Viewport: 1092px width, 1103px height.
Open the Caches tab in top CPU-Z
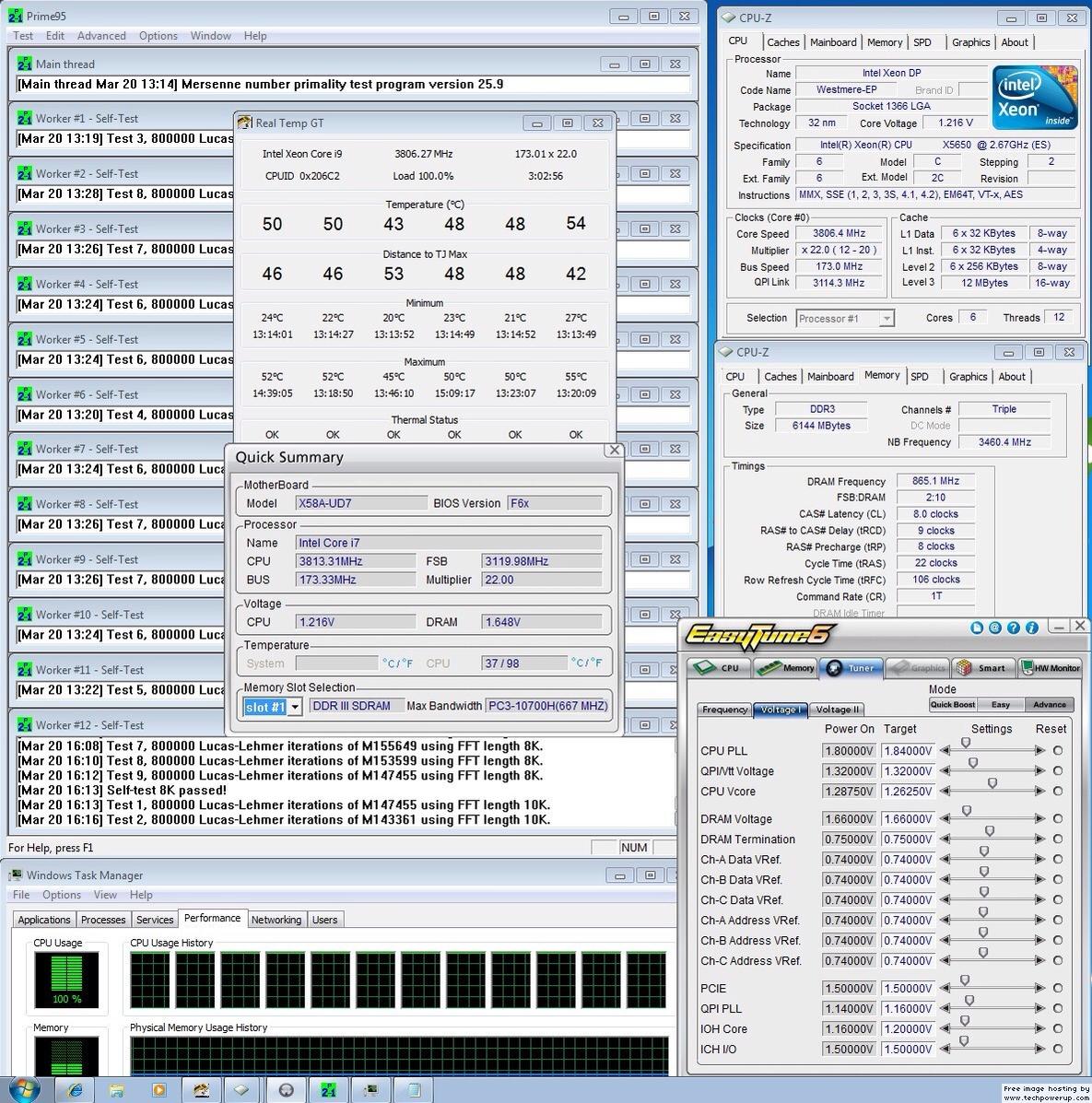coord(783,42)
